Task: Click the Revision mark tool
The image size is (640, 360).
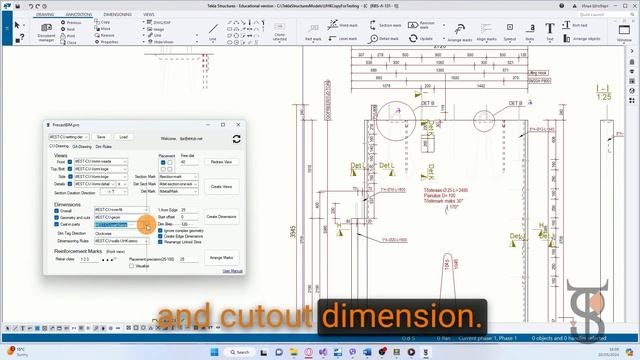Action: [x=422, y=25]
